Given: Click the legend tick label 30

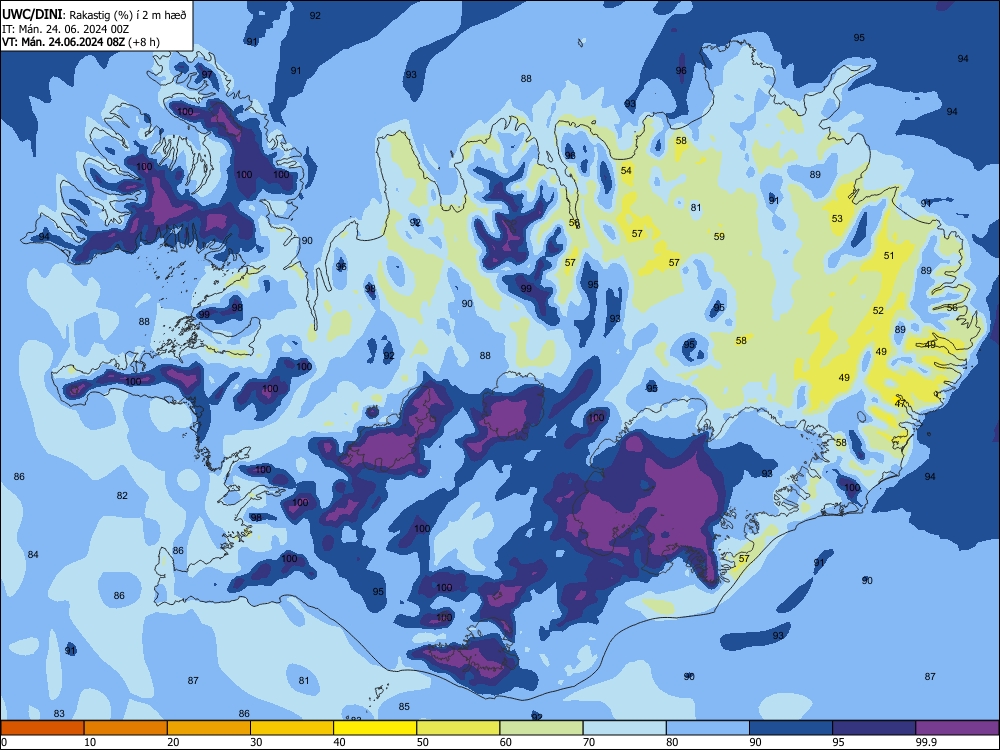Looking at the screenshot, I should pyautogui.click(x=256, y=742).
